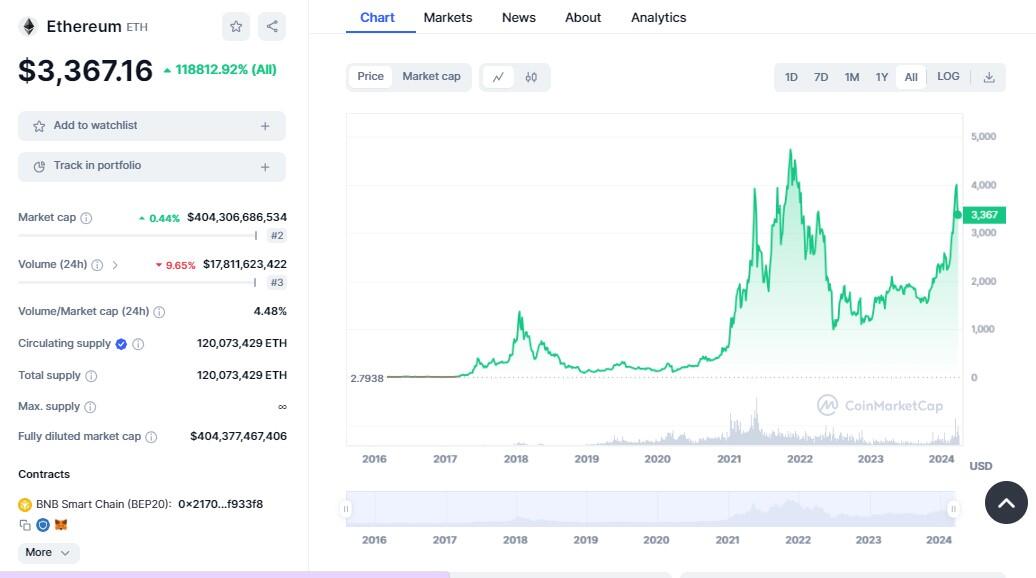Switch to candlestick chart view

point(531,77)
